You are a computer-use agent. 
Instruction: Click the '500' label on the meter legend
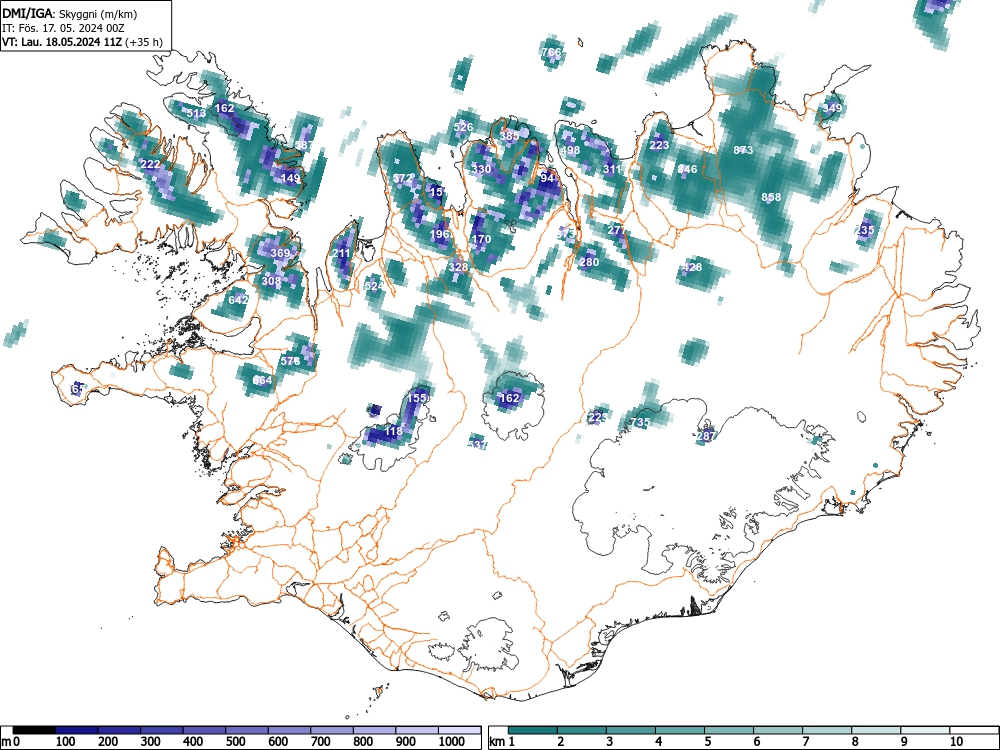tap(235, 742)
